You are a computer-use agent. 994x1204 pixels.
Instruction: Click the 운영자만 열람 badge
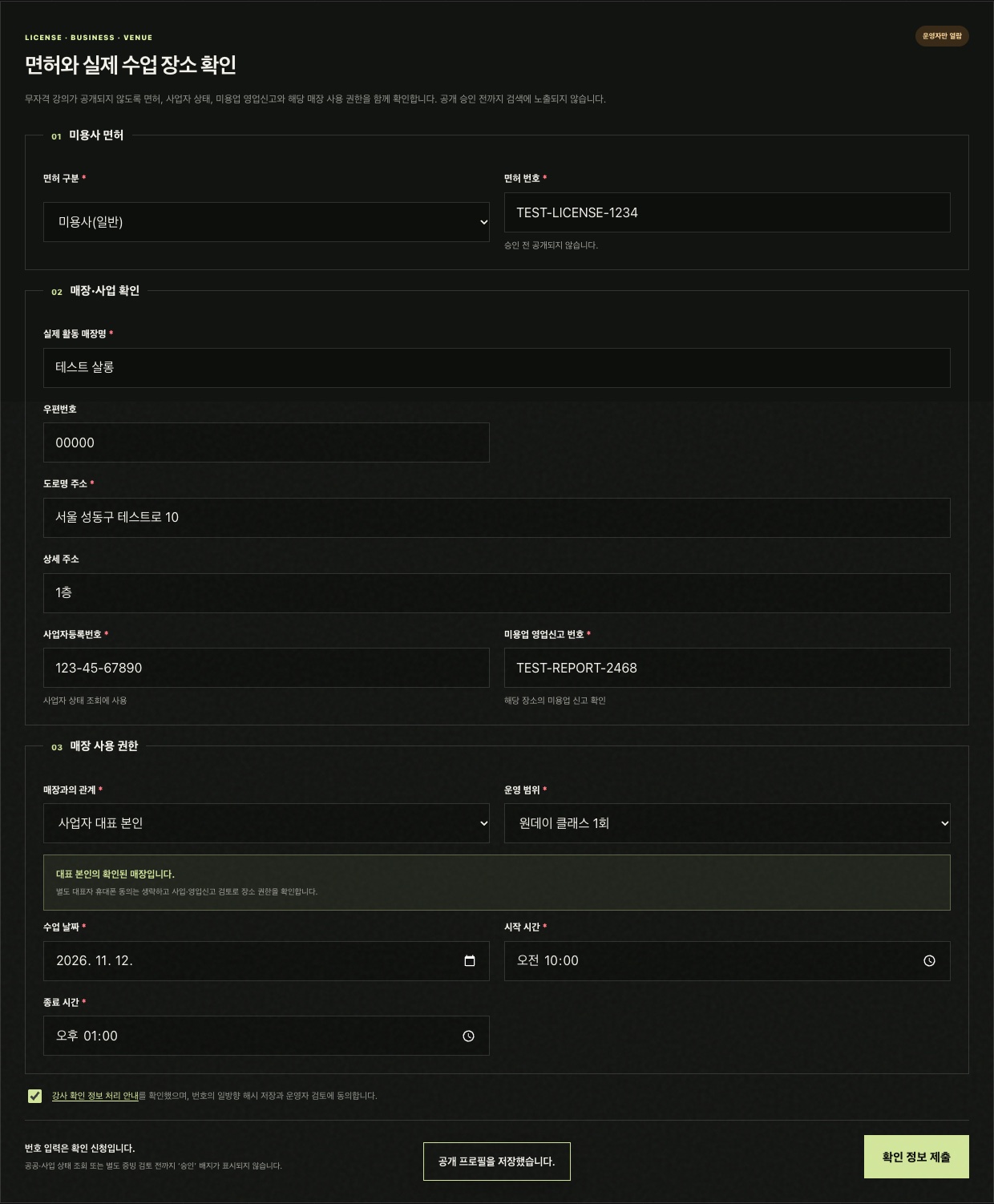pos(942,36)
